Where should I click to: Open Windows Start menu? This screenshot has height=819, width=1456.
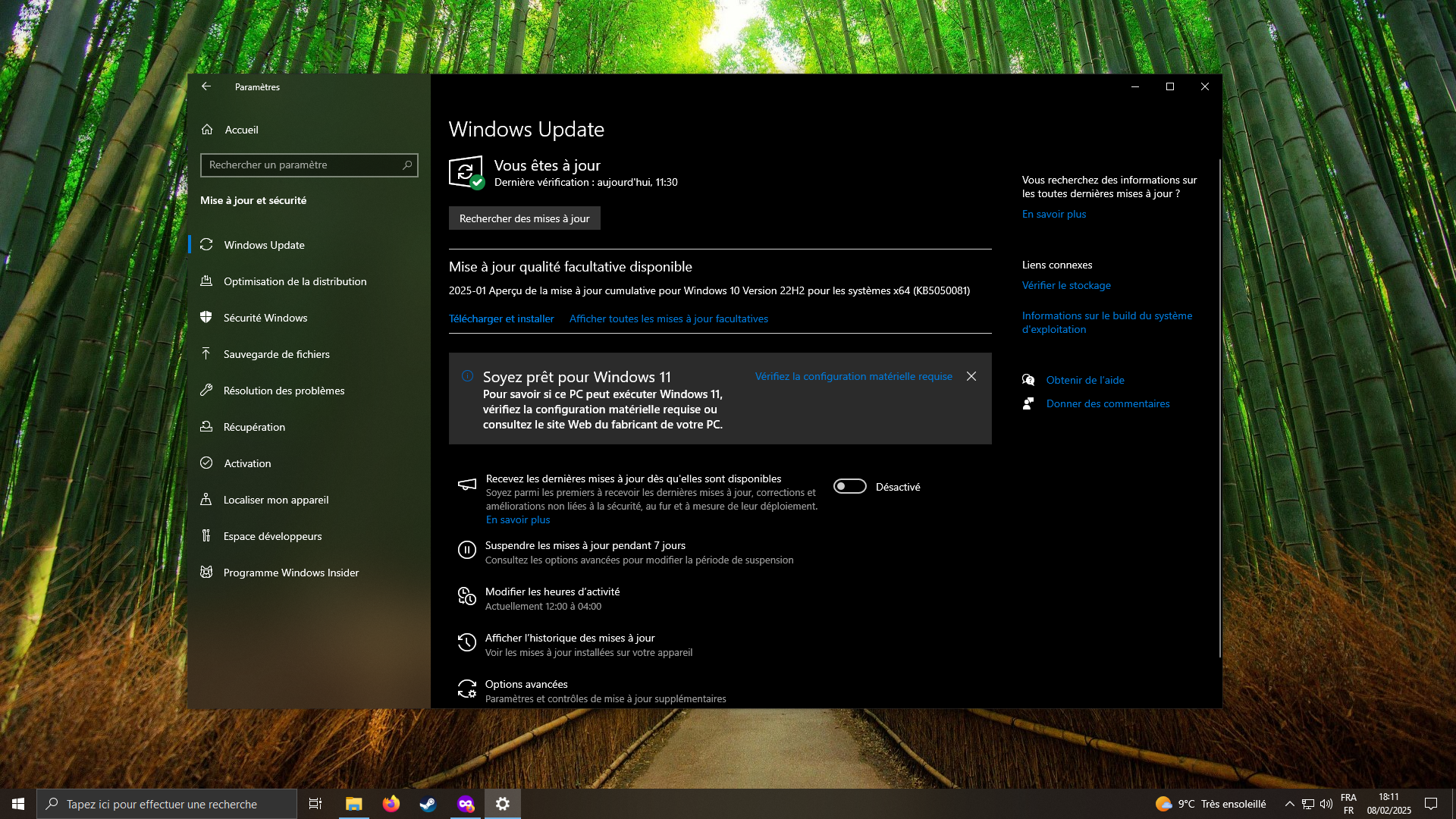coord(18,804)
